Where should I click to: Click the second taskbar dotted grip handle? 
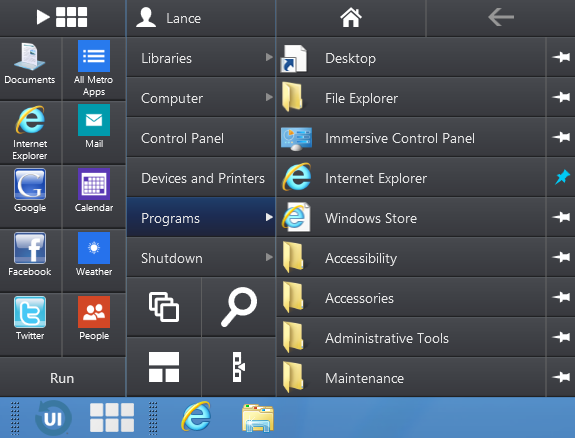tap(153, 418)
